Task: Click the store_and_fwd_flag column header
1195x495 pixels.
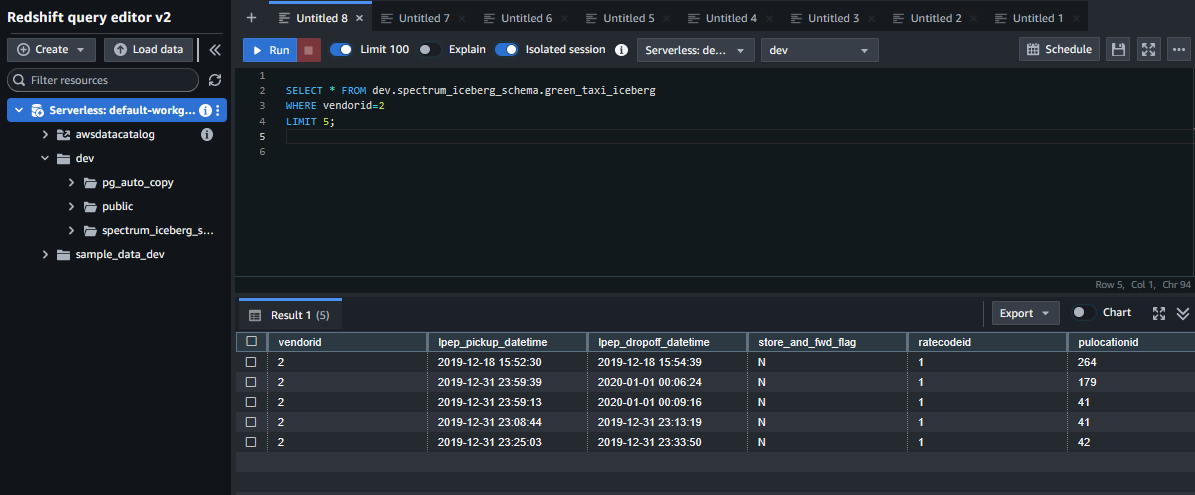Action: (x=827, y=342)
